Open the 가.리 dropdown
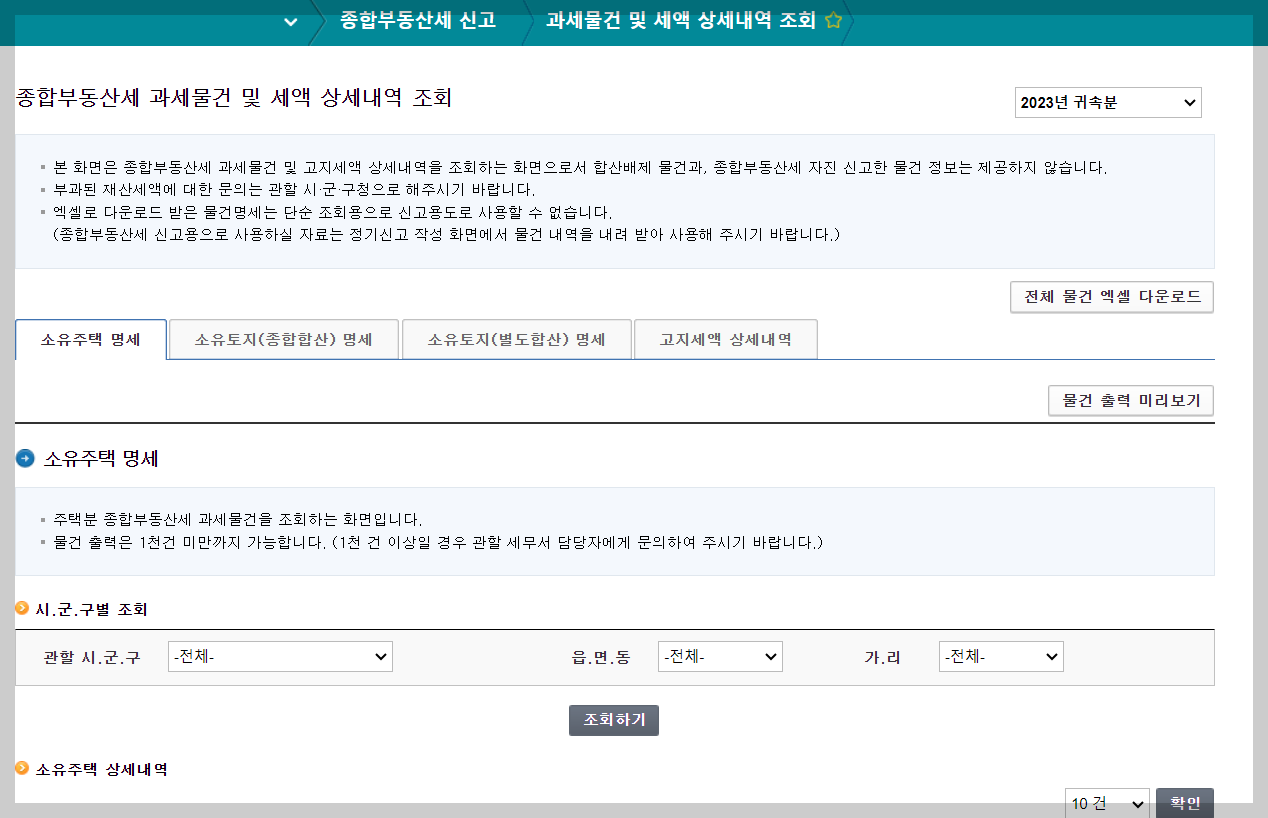Screen dimensions: 1268x818 (x=1001, y=656)
